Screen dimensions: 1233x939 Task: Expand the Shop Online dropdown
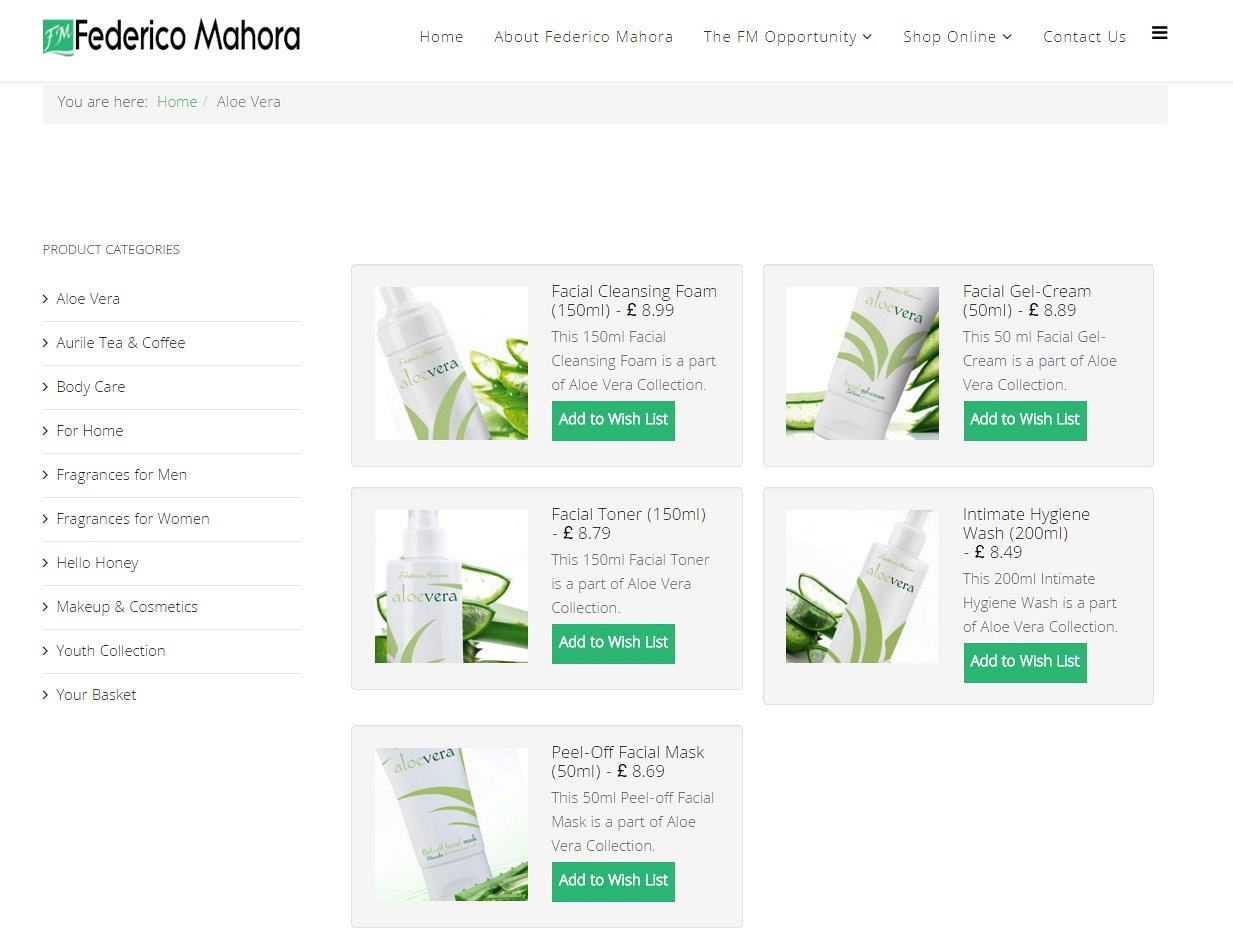pyautogui.click(x=957, y=37)
